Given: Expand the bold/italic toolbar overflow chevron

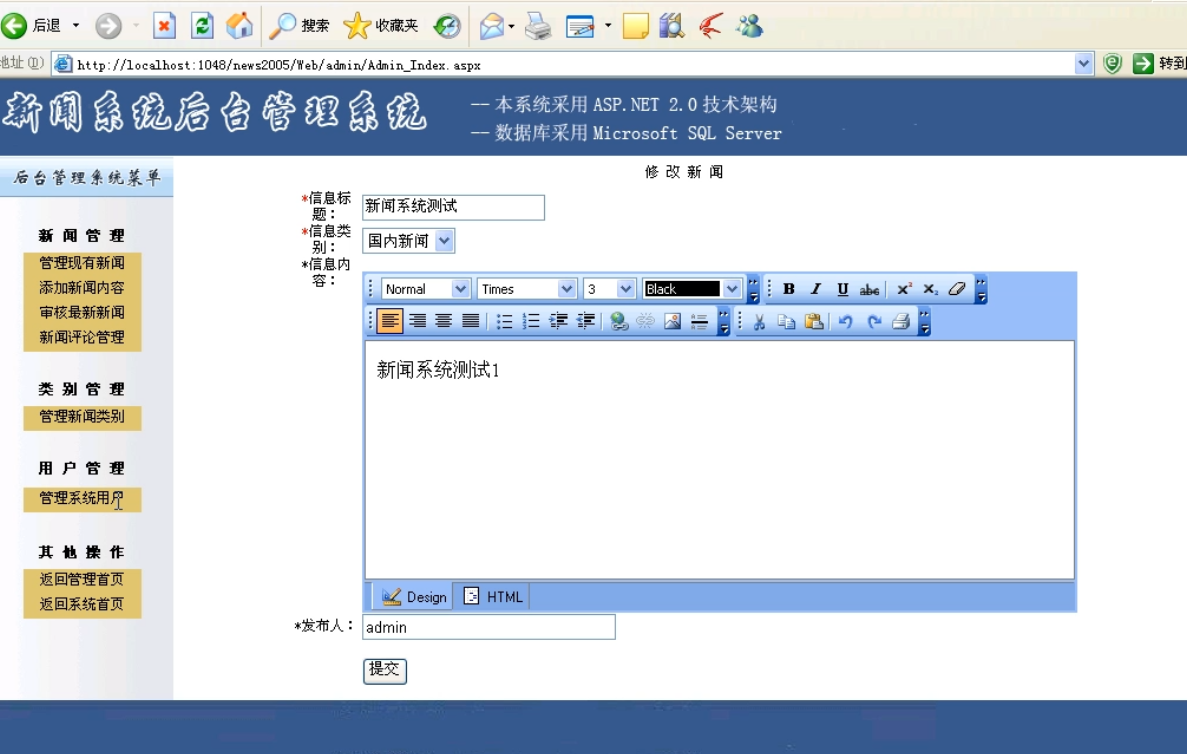Looking at the screenshot, I should (981, 289).
